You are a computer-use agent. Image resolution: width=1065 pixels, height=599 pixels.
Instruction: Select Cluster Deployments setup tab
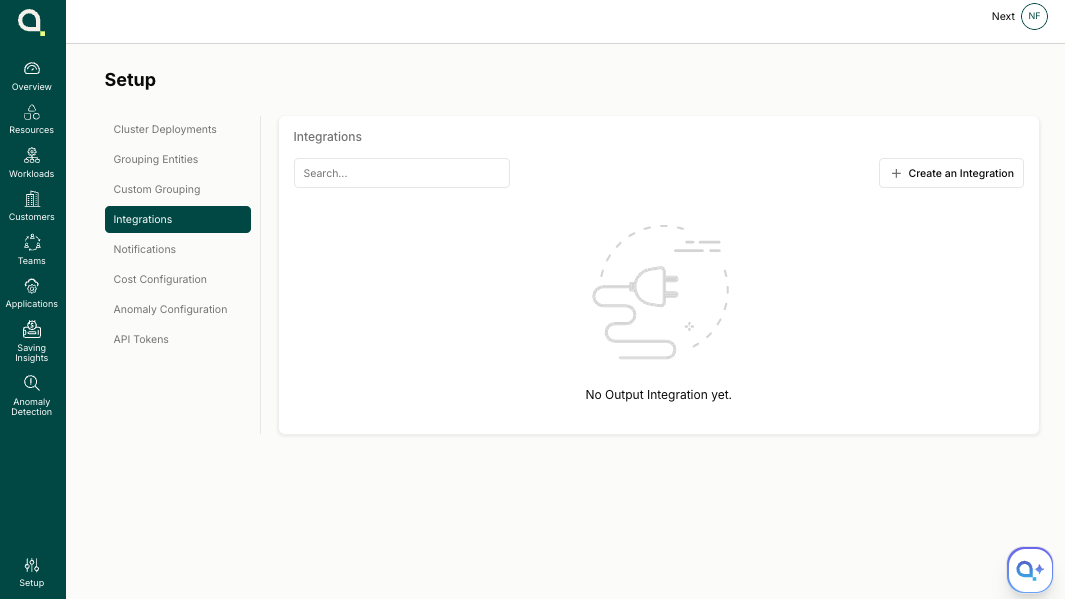tap(178, 129)
